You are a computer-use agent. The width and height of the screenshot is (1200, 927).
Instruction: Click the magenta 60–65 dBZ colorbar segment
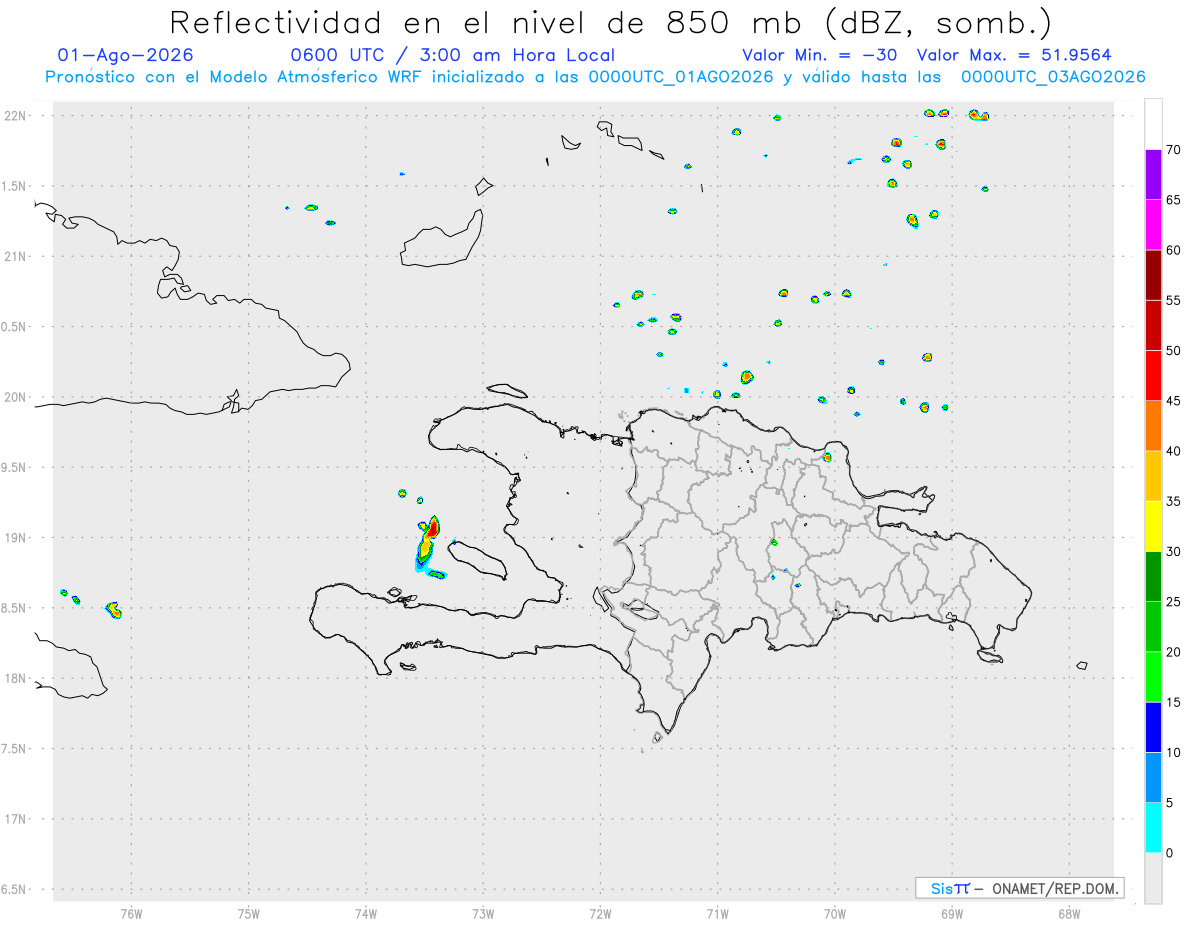[x=1153, y=224]
